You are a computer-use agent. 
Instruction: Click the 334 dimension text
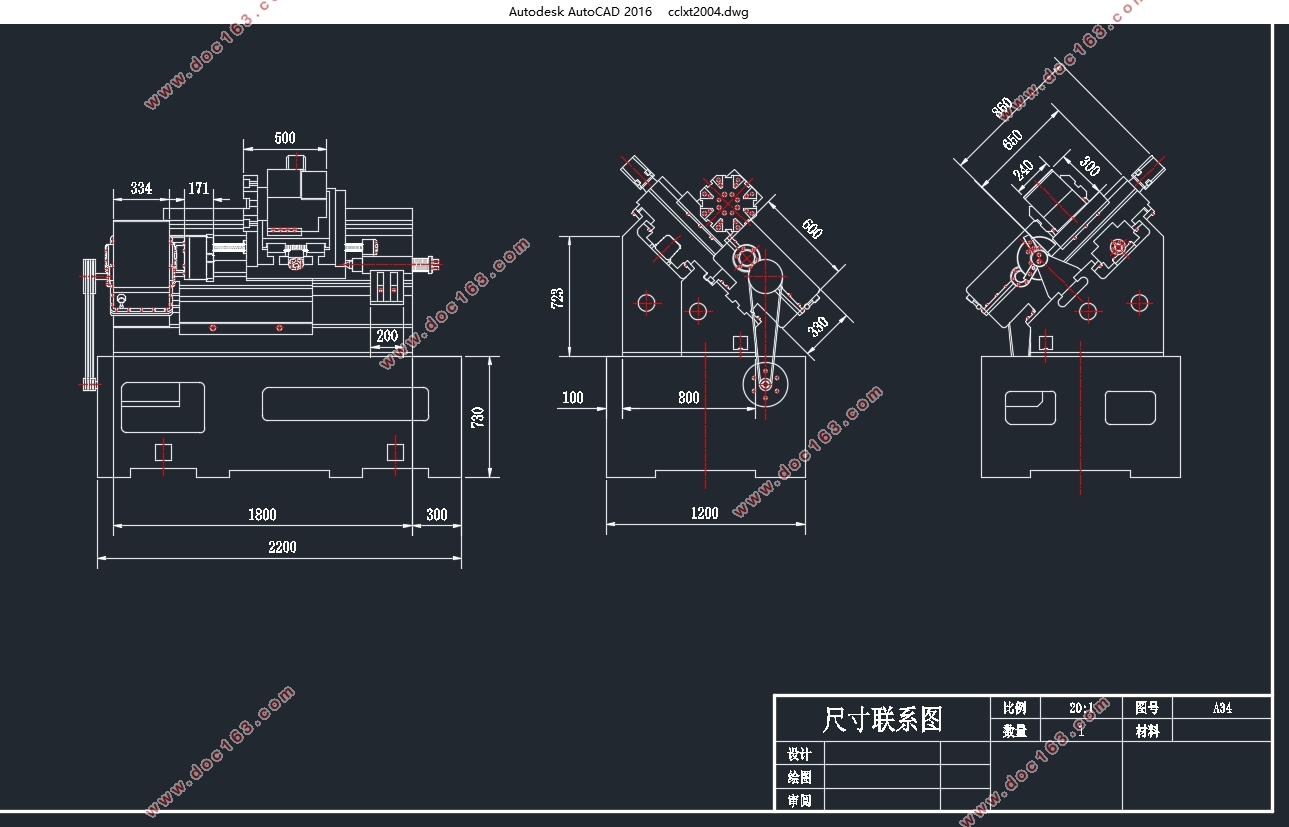click(142, 187)
